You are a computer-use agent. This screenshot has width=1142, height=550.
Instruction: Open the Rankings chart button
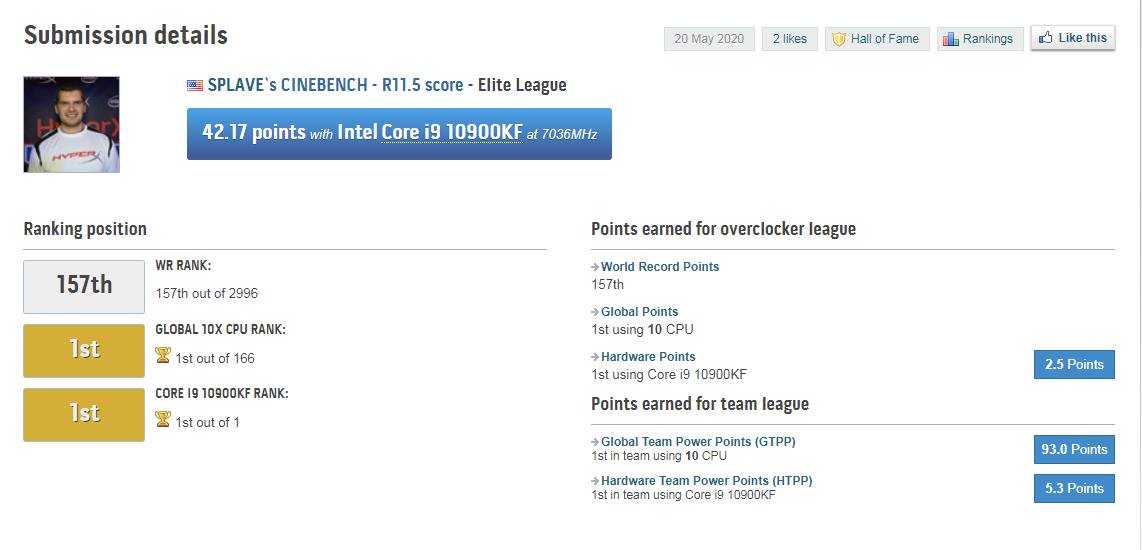(980, 39)
